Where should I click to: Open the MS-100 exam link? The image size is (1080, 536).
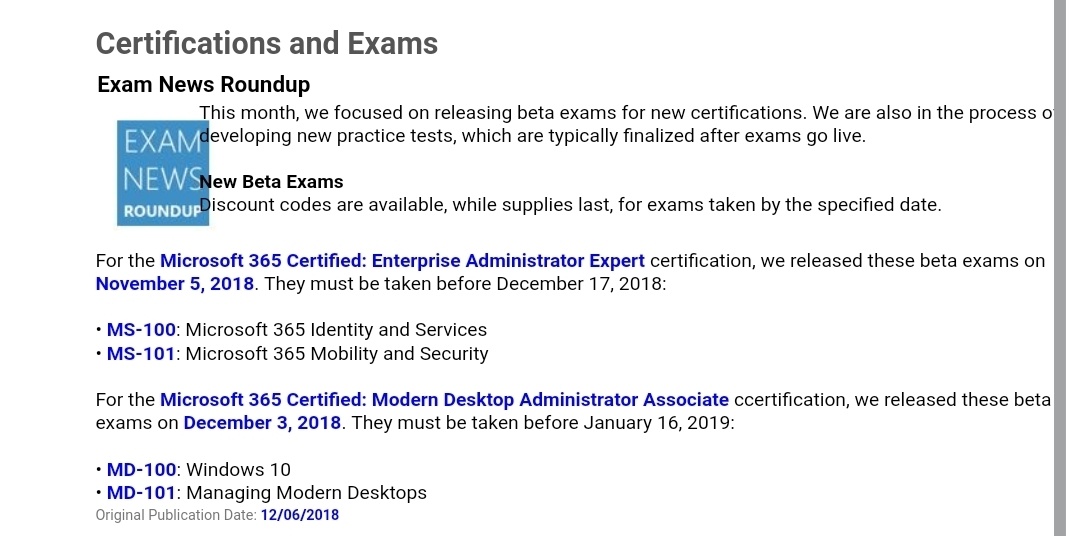[x=141, y=330]
